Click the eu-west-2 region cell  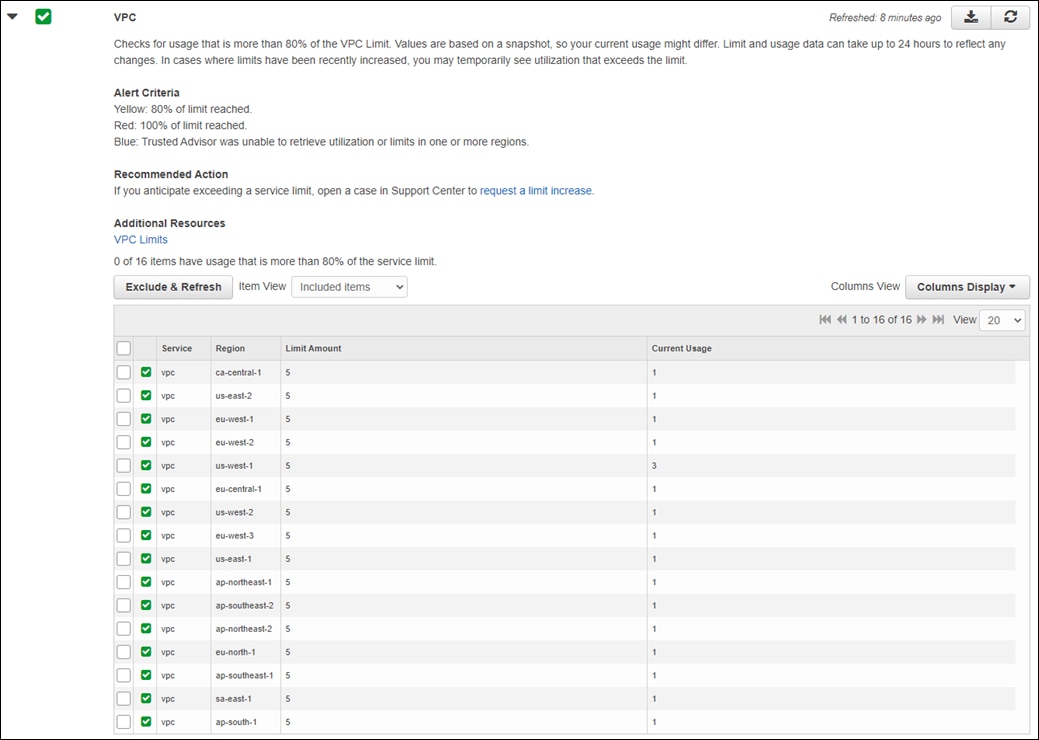(235, 443)
